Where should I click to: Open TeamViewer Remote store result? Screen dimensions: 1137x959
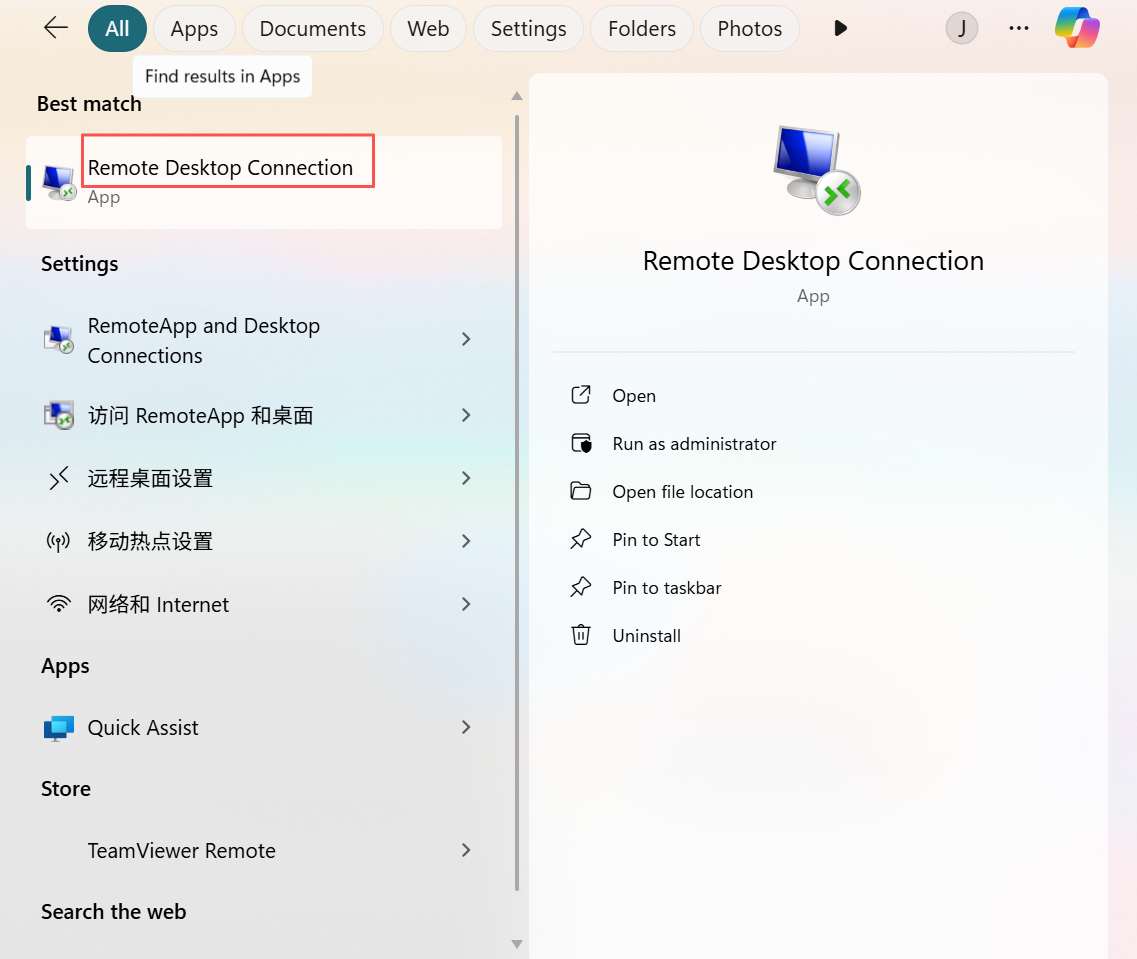[264, 851]
